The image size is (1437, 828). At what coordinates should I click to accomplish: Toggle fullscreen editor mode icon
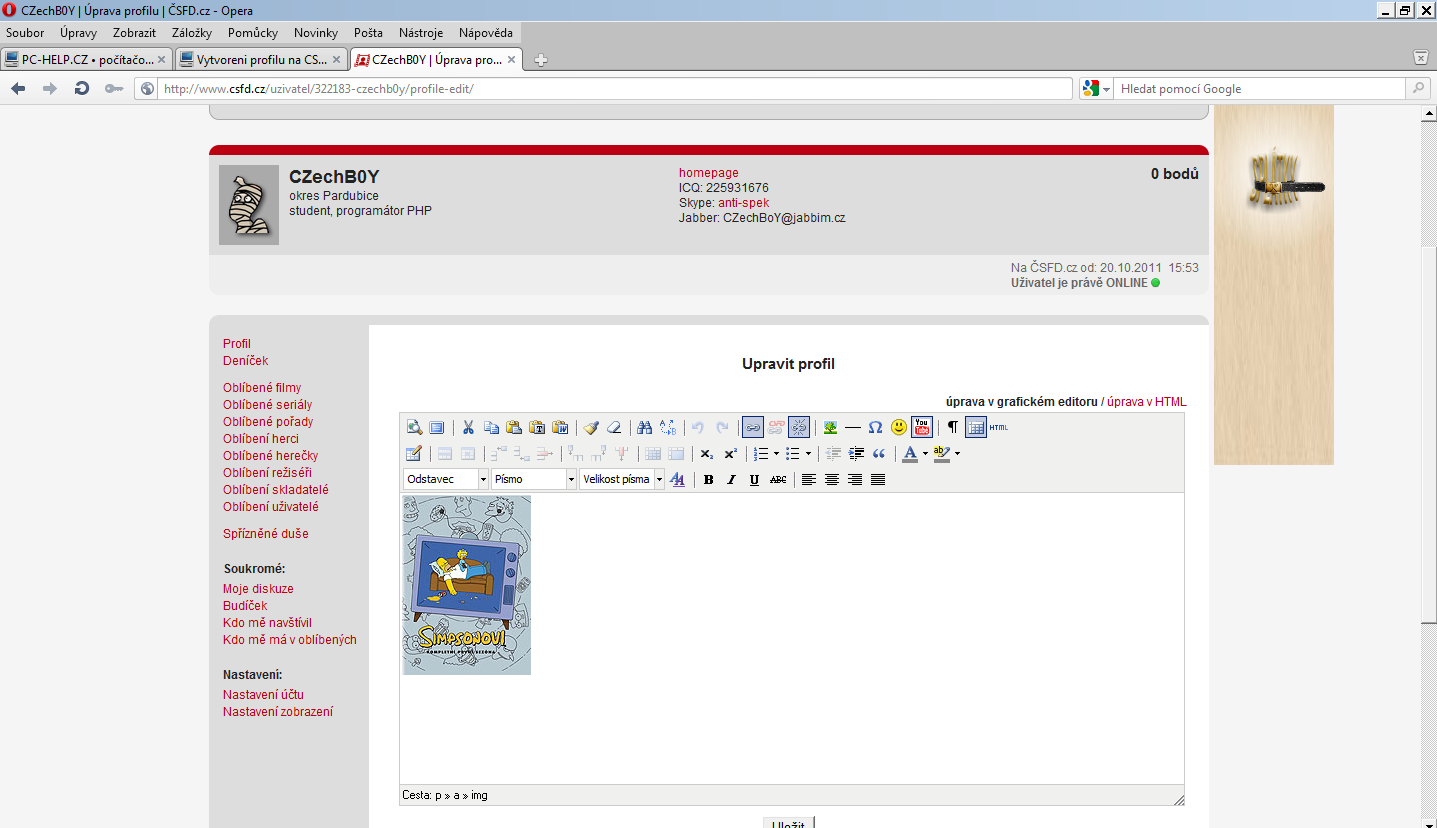pos(436,427)
